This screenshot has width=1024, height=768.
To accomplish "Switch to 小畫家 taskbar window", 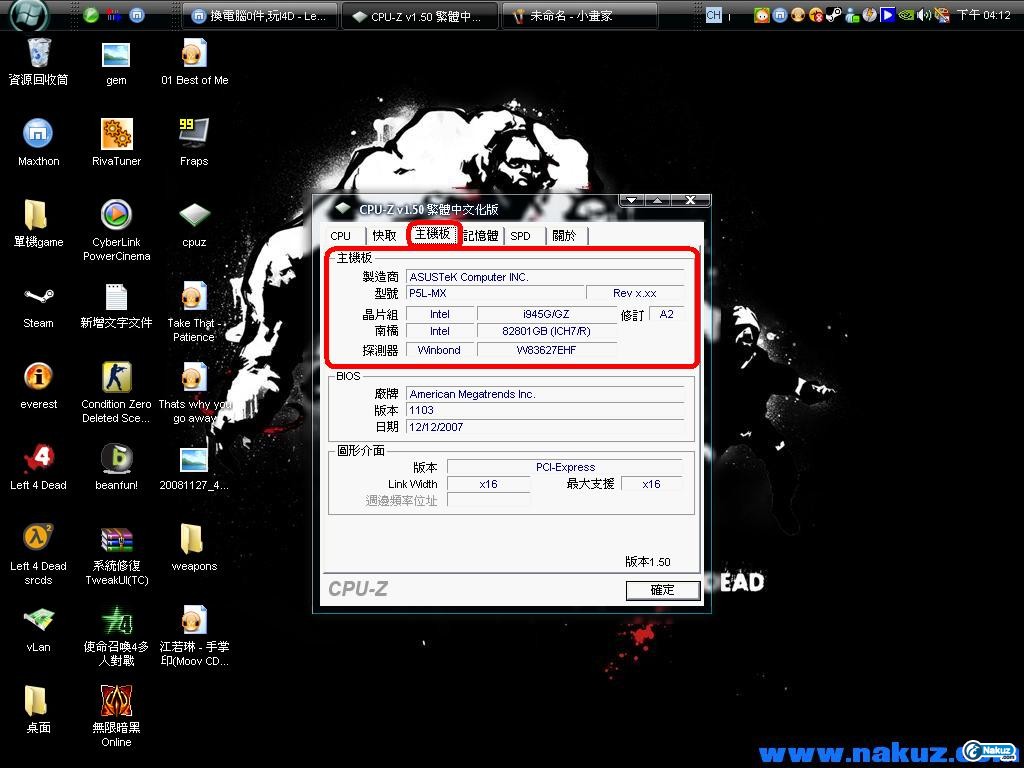I will point(580,16).
